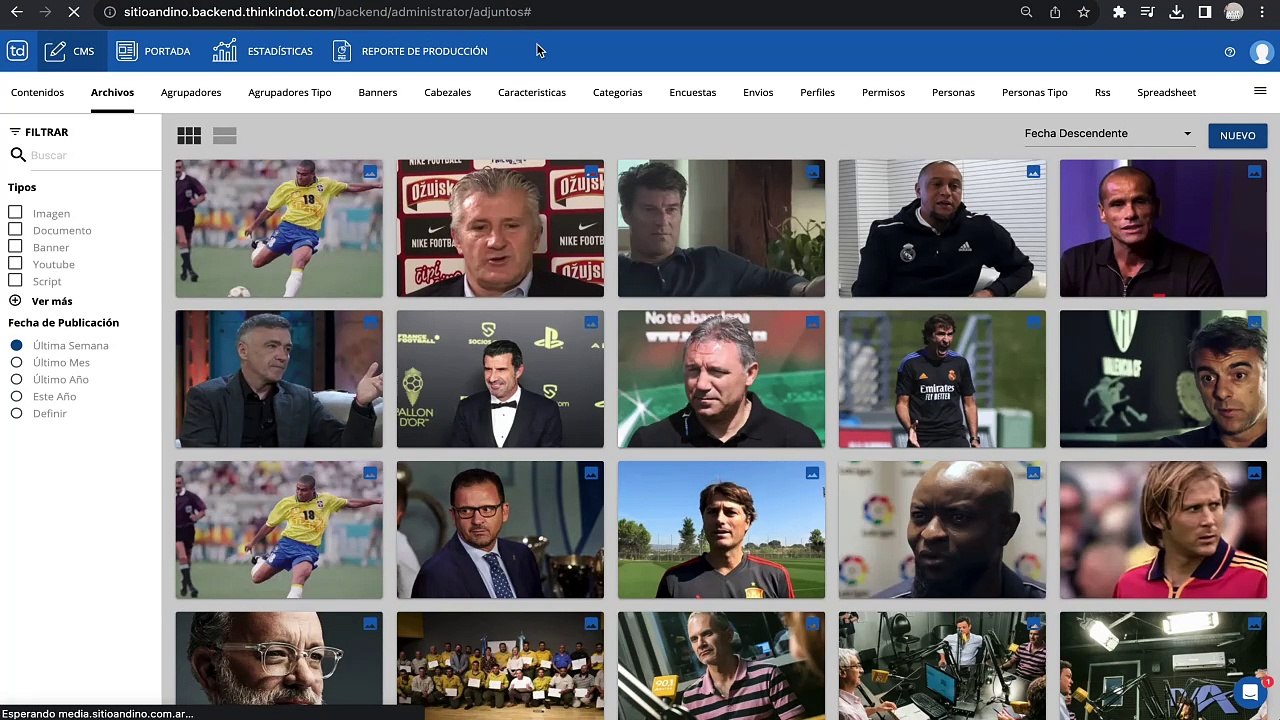1280x720 pixels.
Task: Open the Reporte de Producción section
Action: (x=410, y=51)
